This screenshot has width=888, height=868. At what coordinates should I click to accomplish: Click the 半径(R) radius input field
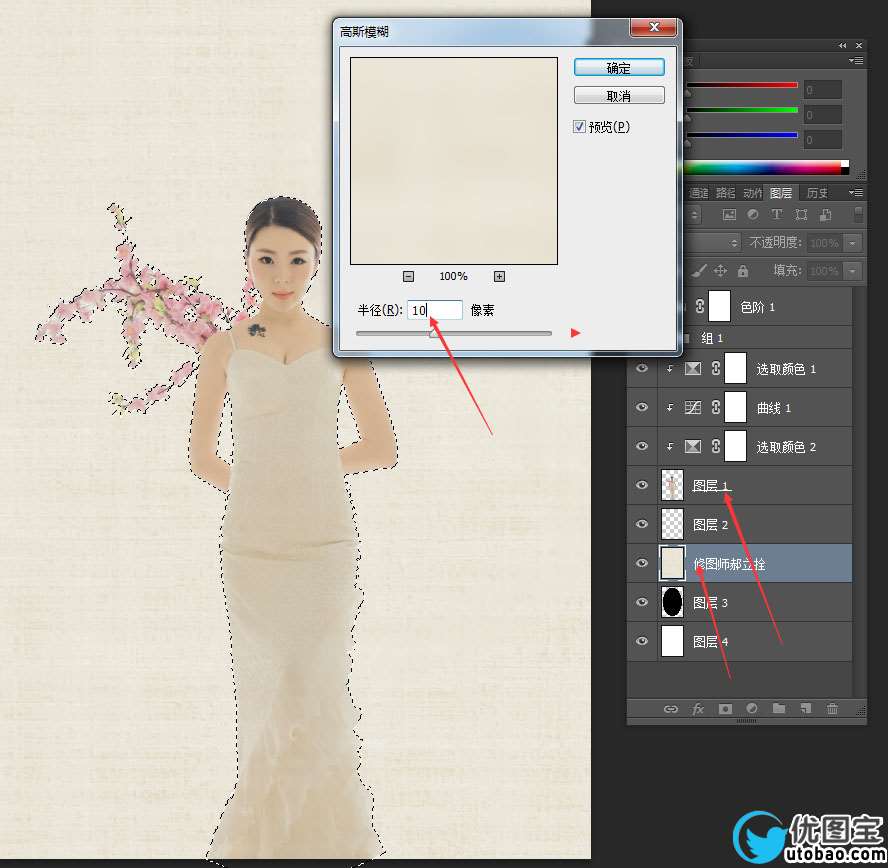[435, 310]
